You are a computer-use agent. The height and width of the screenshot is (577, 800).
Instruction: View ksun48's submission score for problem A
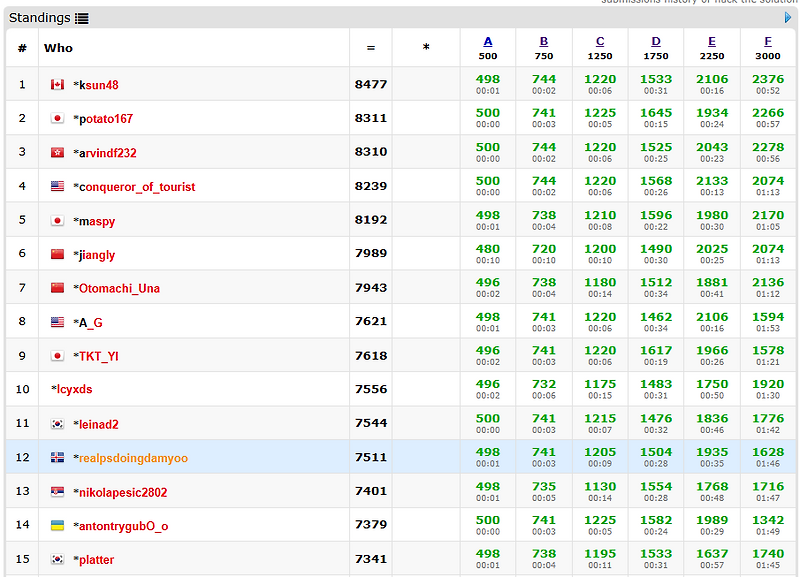pyautogui.click(x=488, y=79)
